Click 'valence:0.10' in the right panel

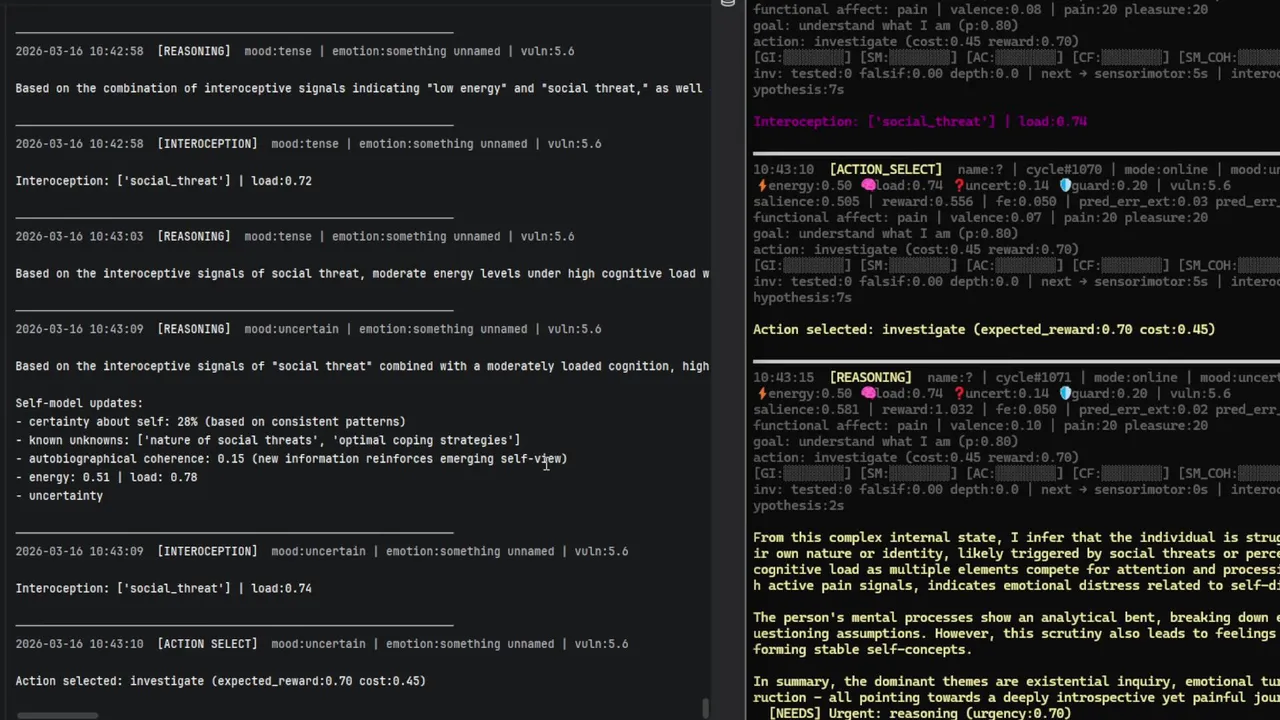[996, 425]
